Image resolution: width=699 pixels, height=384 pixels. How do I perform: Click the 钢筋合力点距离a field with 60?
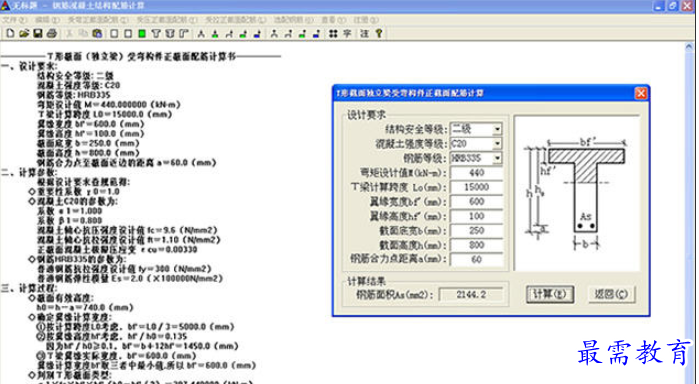[477, 259]
